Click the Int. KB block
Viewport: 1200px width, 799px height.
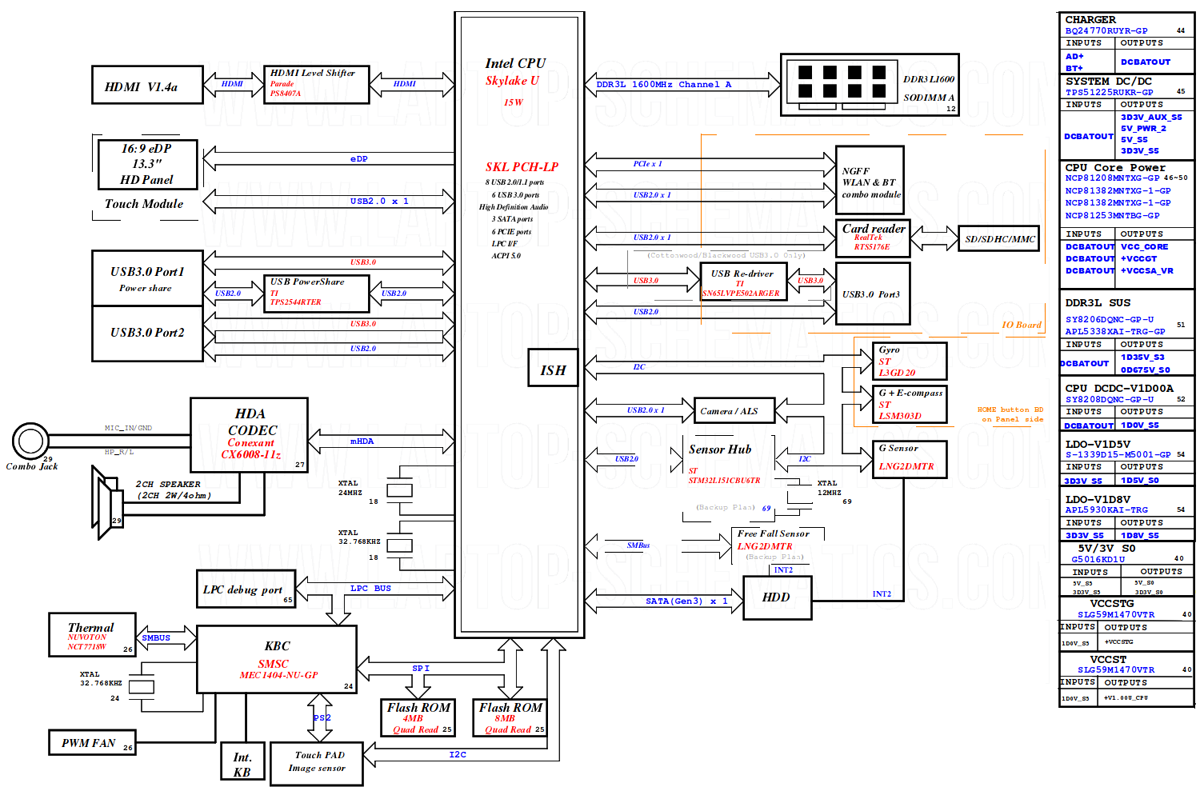point(242,762)
